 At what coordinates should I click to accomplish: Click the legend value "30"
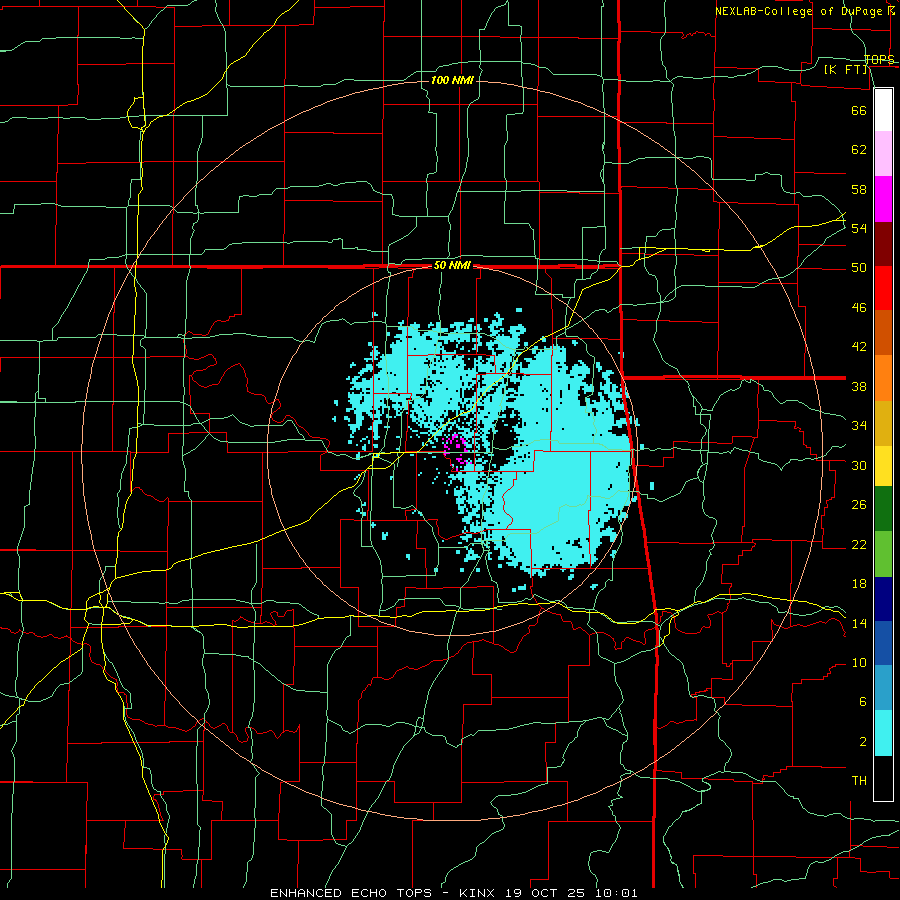coord(859,465)
